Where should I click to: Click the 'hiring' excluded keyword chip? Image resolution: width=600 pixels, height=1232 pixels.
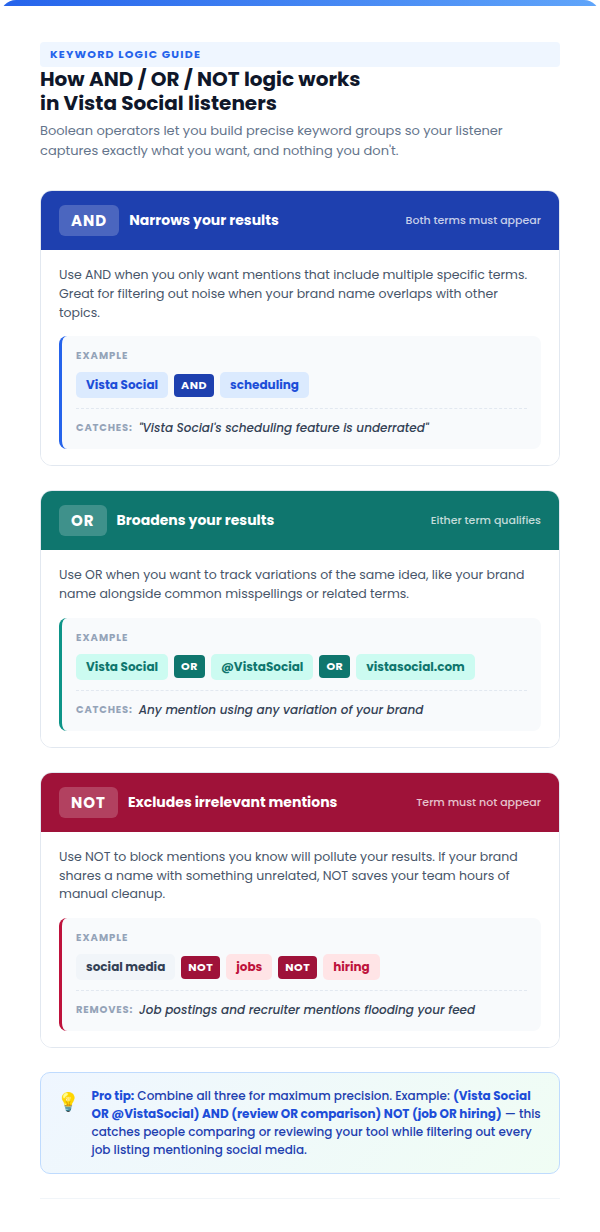point(351,967)
